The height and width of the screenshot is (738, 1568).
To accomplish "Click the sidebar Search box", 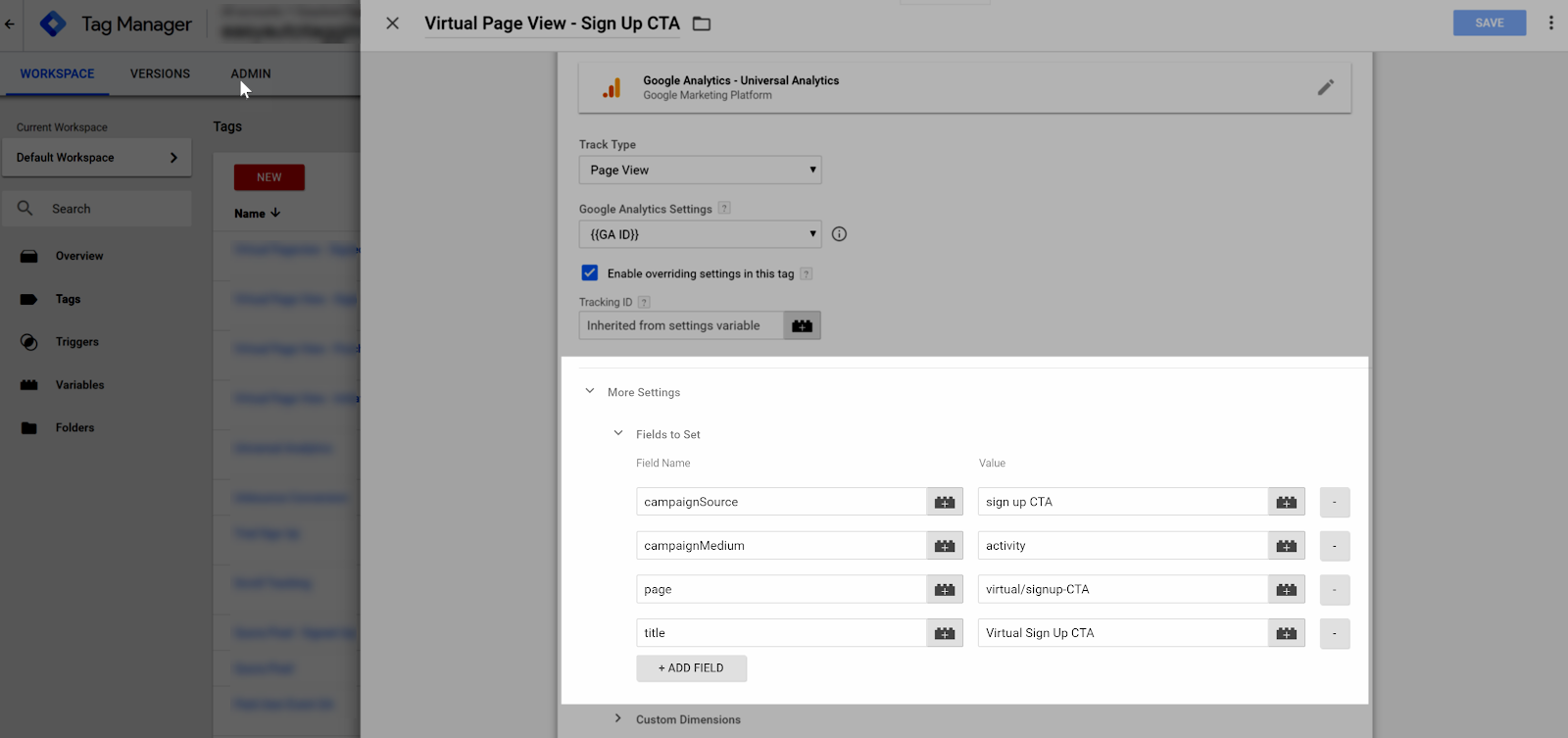I will (x=96, y=209).
